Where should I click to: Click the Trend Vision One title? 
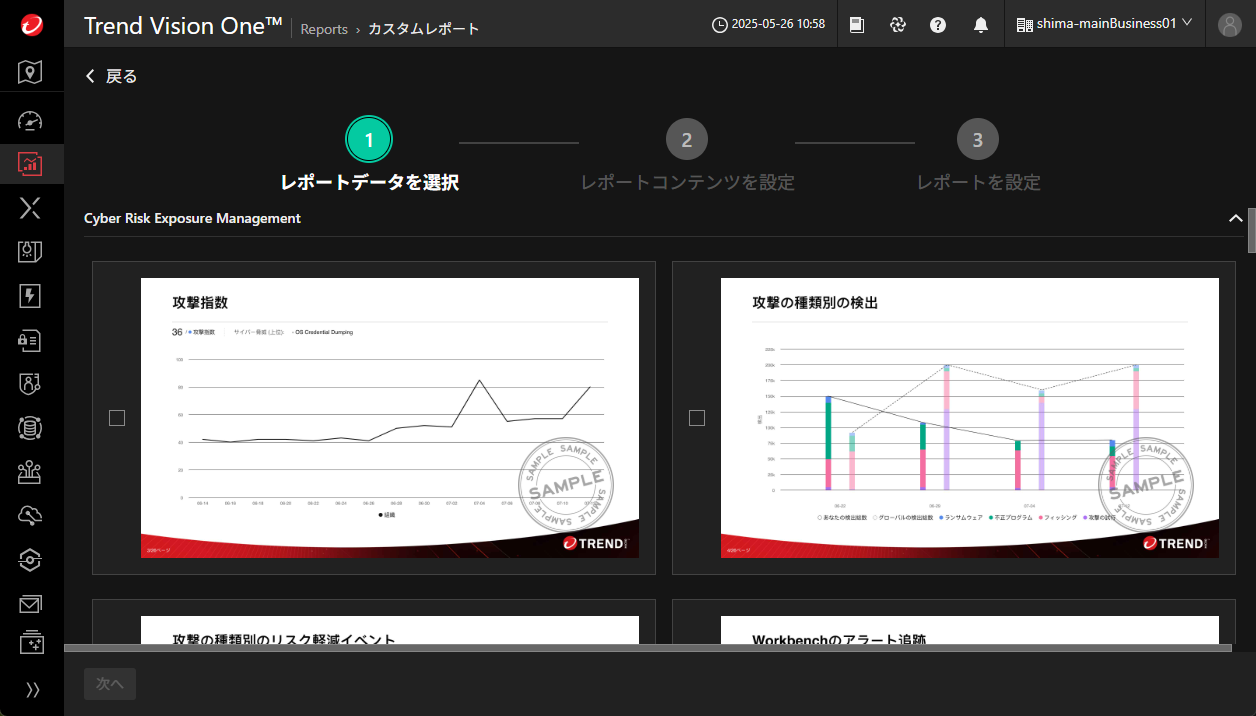click(x=183, y=26)
